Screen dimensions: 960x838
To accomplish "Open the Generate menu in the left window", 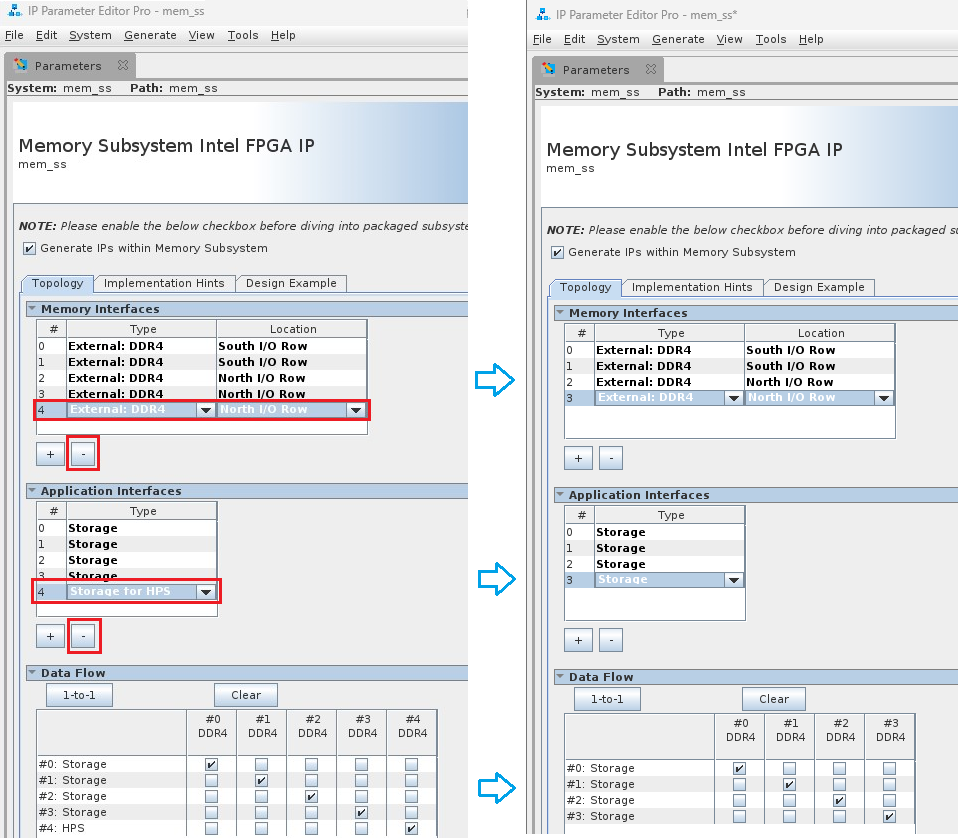I will (x=150, y=35).
